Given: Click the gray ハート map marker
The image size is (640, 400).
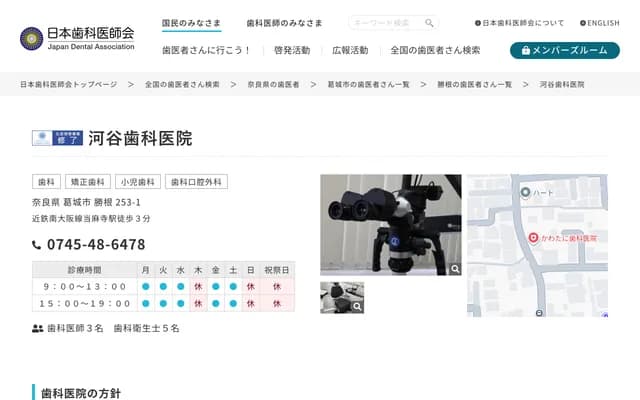Looking at the screenshot, I should [x=524, y=192].
